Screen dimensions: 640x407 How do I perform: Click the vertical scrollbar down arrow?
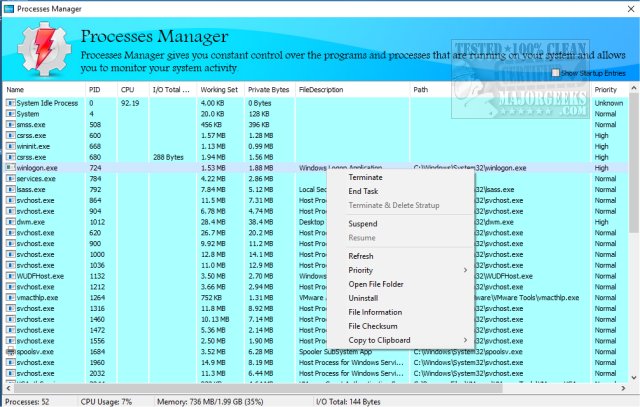click(634, 377)
